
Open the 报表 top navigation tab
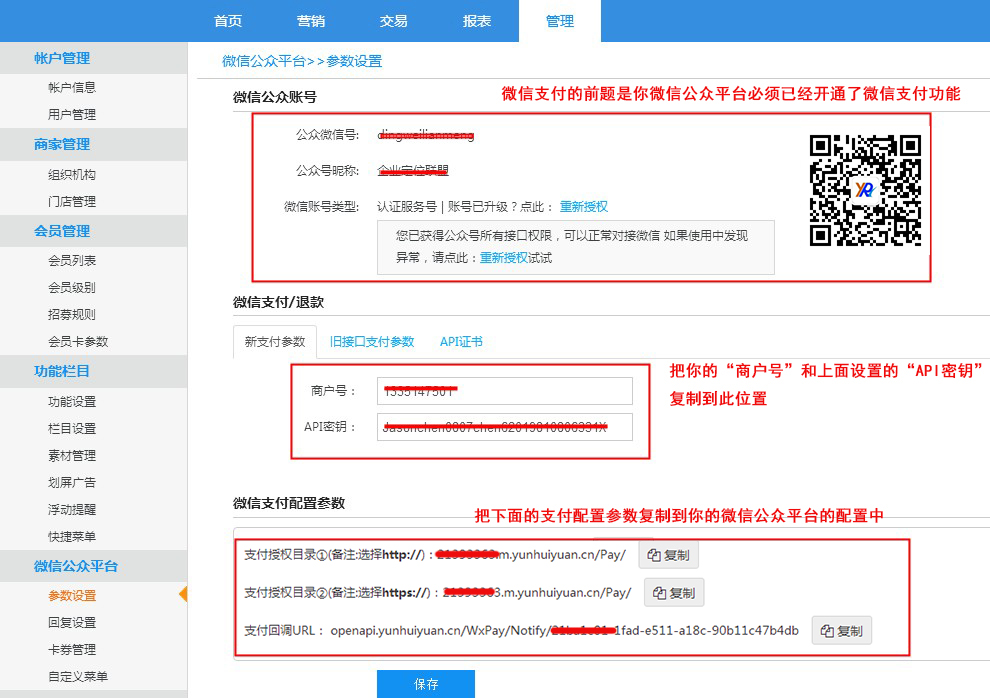tap(477, 21)
